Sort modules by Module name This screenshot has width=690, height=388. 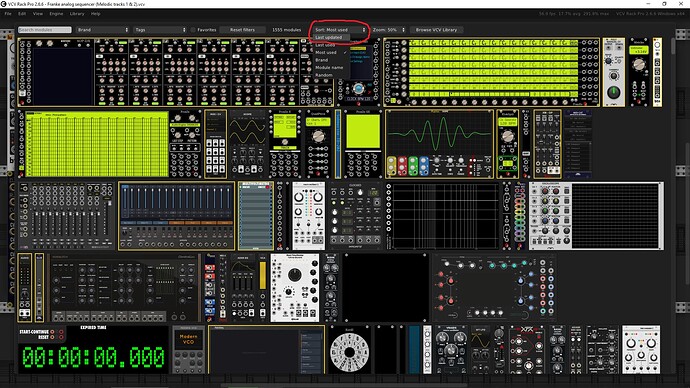tap(331, 67)
